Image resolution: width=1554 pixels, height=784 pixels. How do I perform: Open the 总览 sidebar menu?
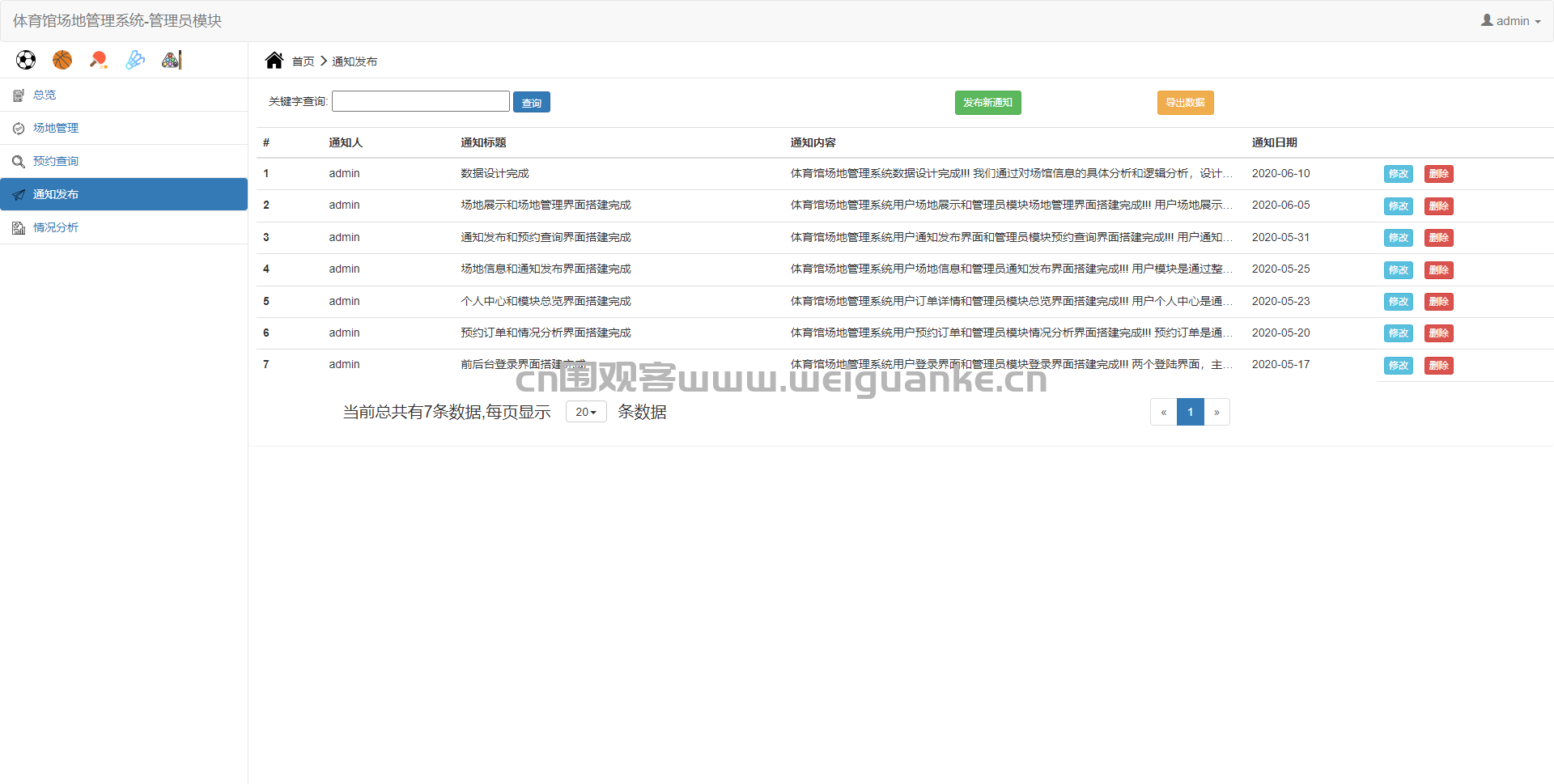point(124,95)
